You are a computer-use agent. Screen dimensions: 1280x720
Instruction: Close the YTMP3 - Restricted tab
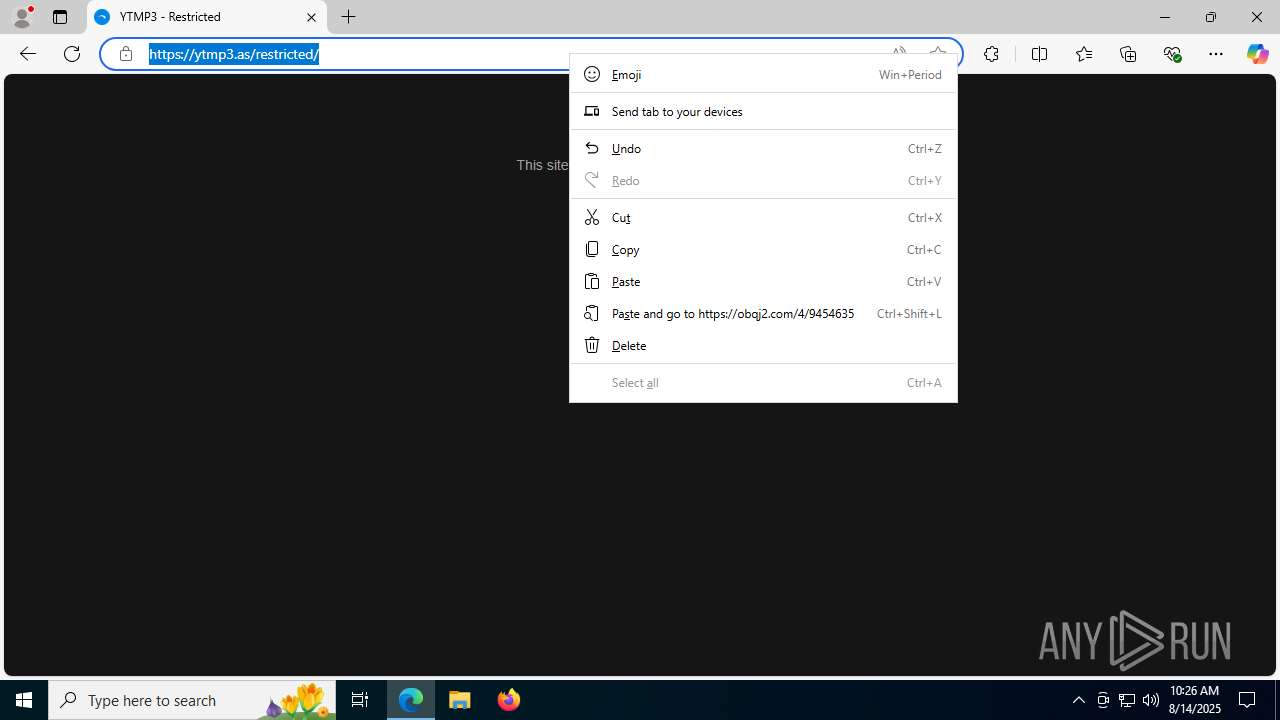pyautogui.click(x=311, y=17)
